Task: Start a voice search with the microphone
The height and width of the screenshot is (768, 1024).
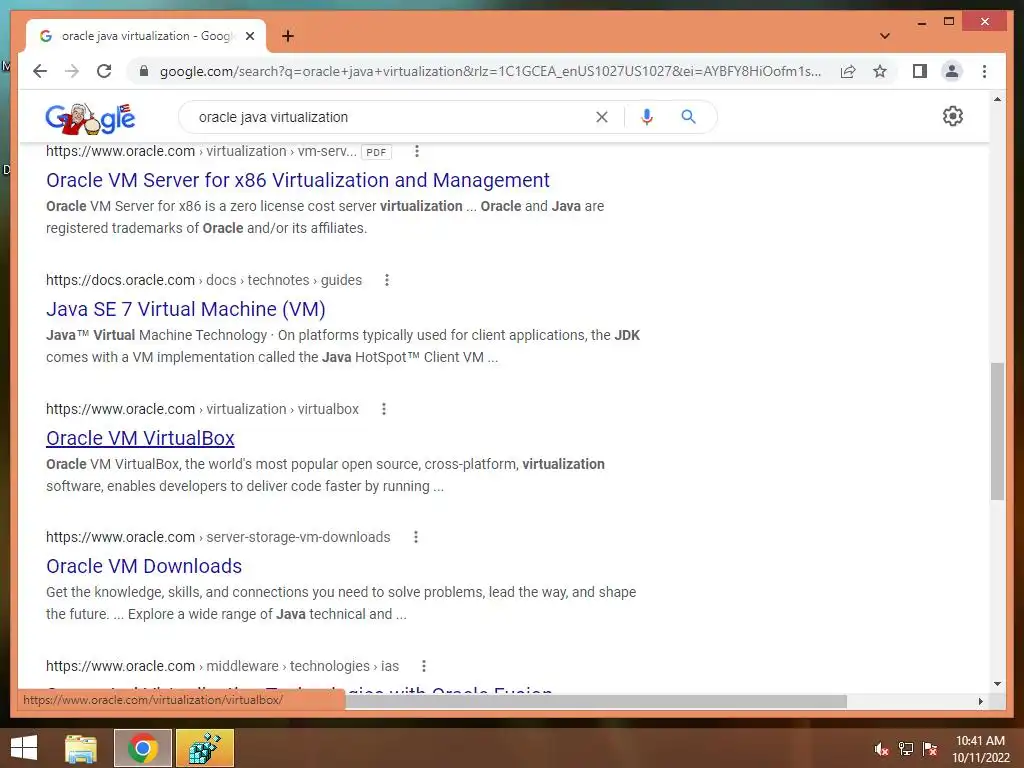Action: coord(647,117)
